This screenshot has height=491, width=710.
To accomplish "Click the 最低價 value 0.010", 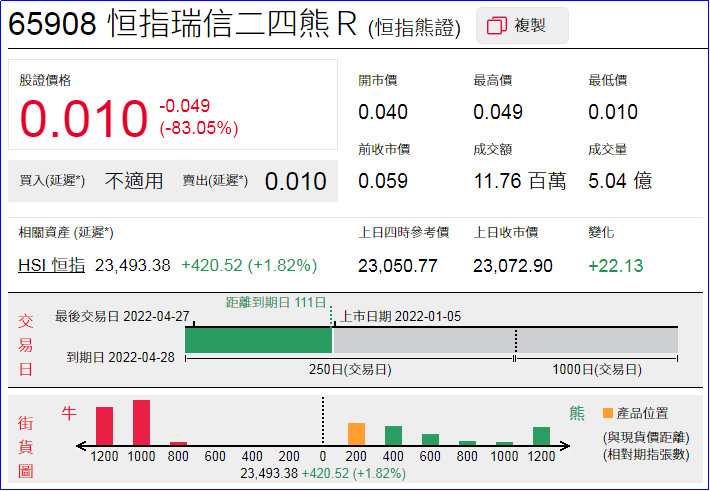I will click(x=613, y=112).
